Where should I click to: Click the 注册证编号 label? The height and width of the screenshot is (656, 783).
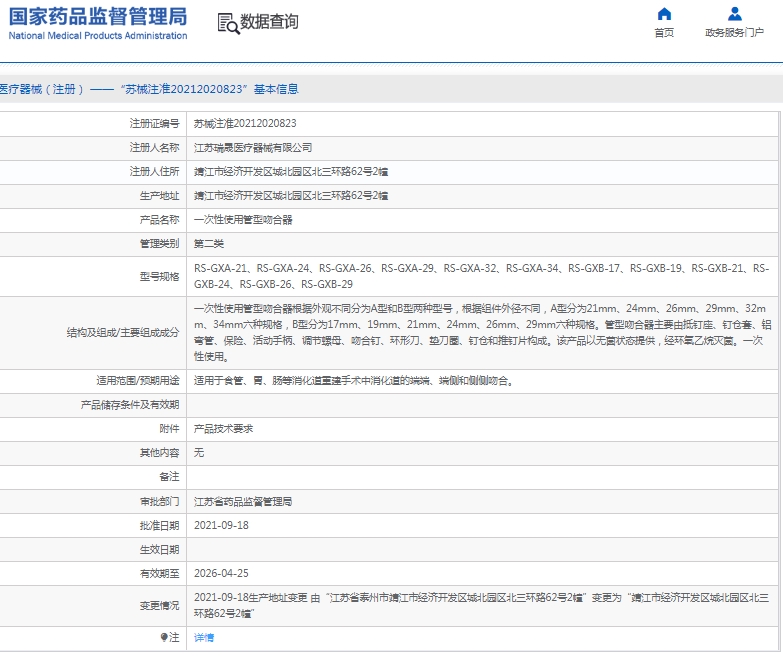(154, 123)
